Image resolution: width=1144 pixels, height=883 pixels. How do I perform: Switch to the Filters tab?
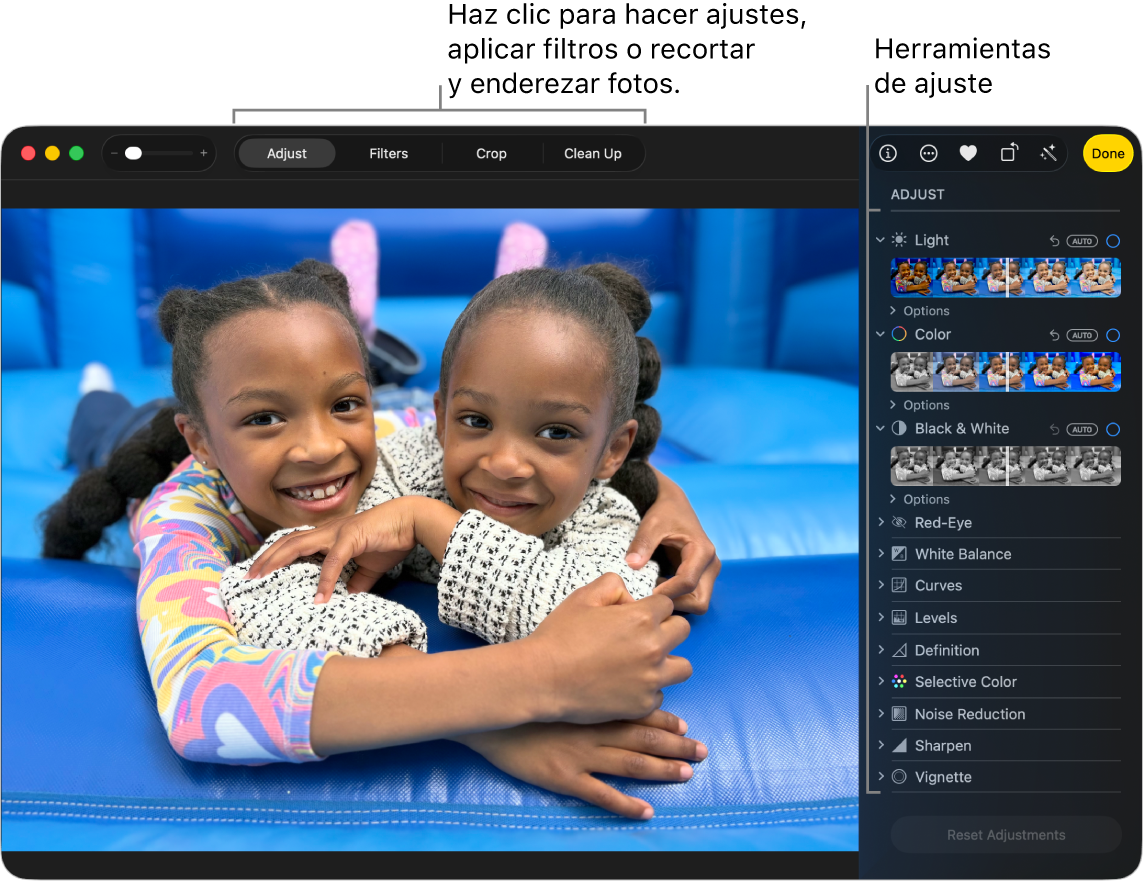pos(388,153)
